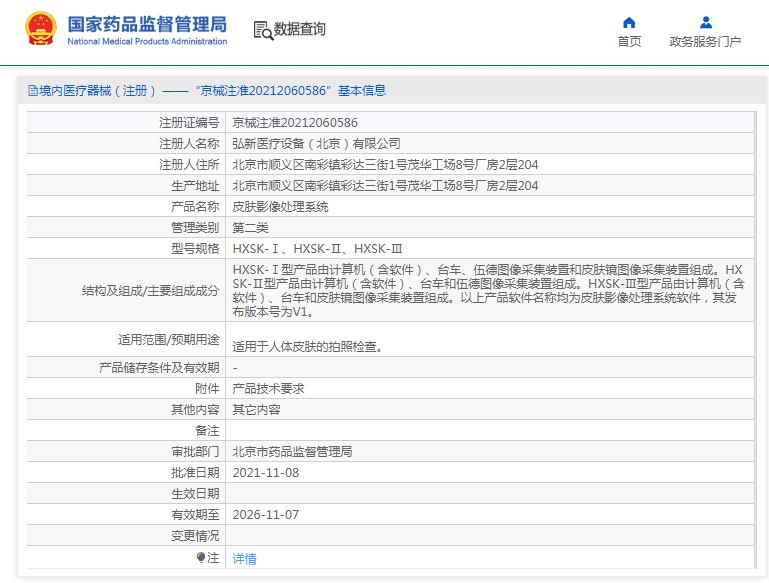Click the 注册人名称 label
Image resolution: width=769 pixels, height=583 pixels.
tap(189, 144)
